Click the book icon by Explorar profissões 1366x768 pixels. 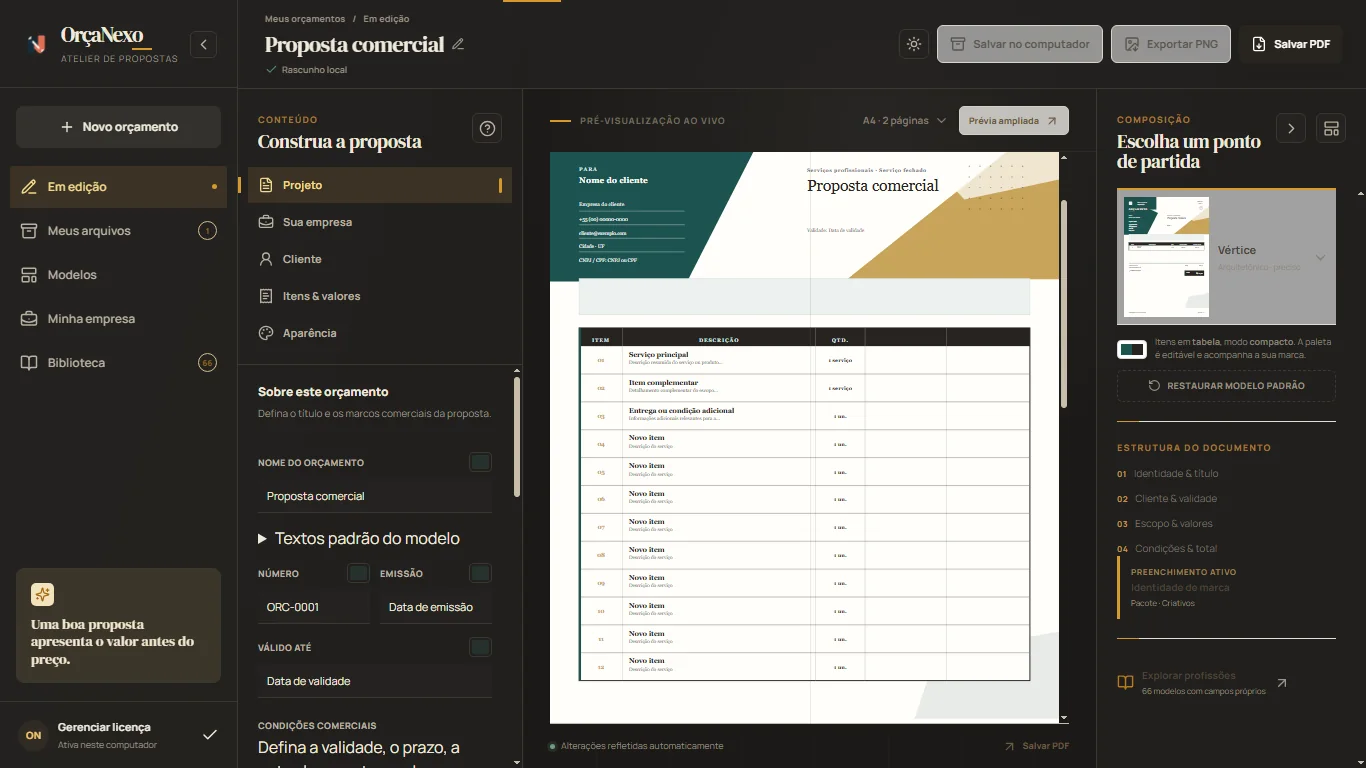[x=1125, y=683]
